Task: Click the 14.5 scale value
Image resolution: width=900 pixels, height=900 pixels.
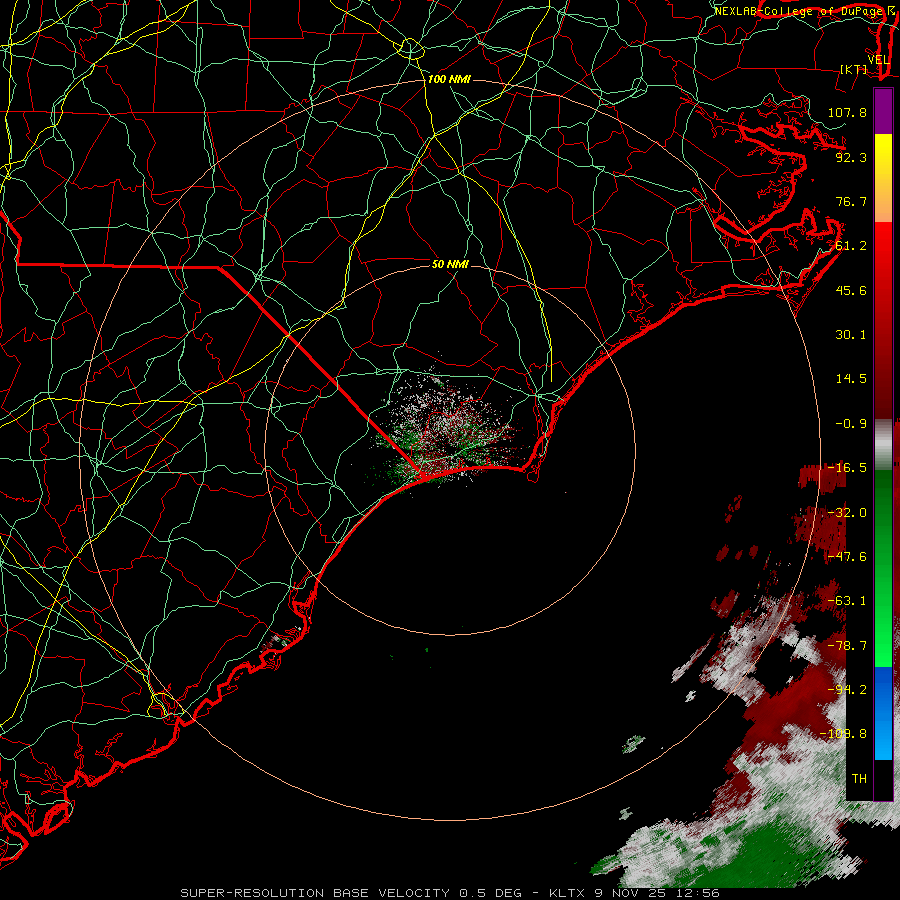Action: 851,379
